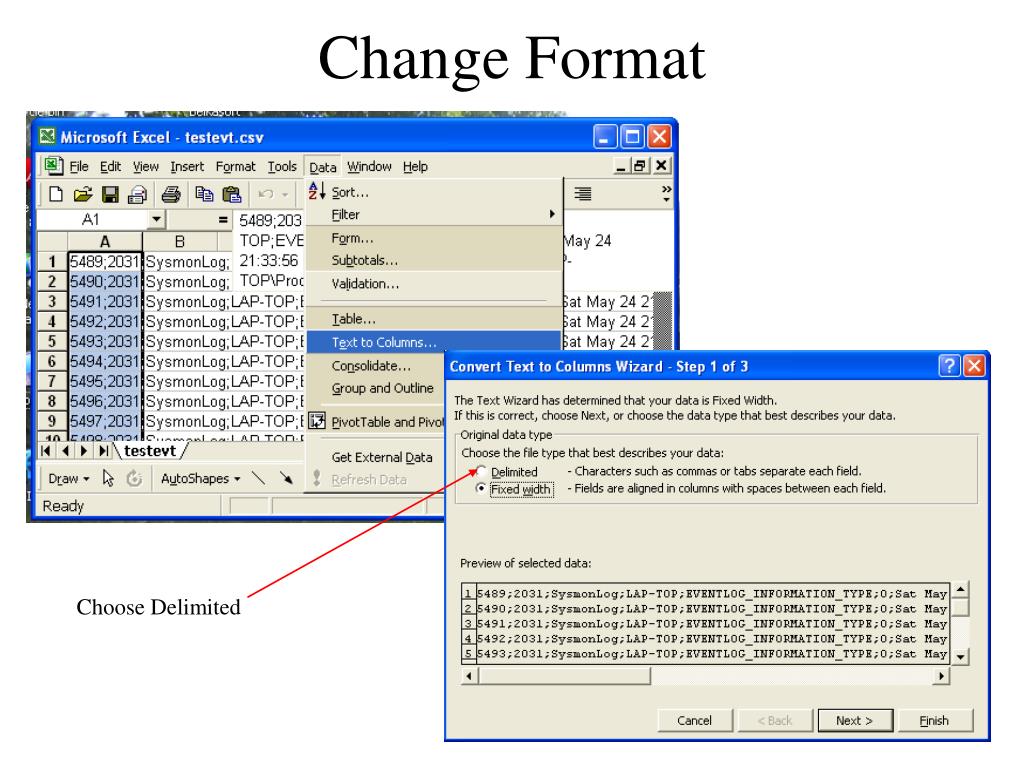
Task: Click the Select Objects pointer icon in Draw toolbar
Action: tap(108, 479)
